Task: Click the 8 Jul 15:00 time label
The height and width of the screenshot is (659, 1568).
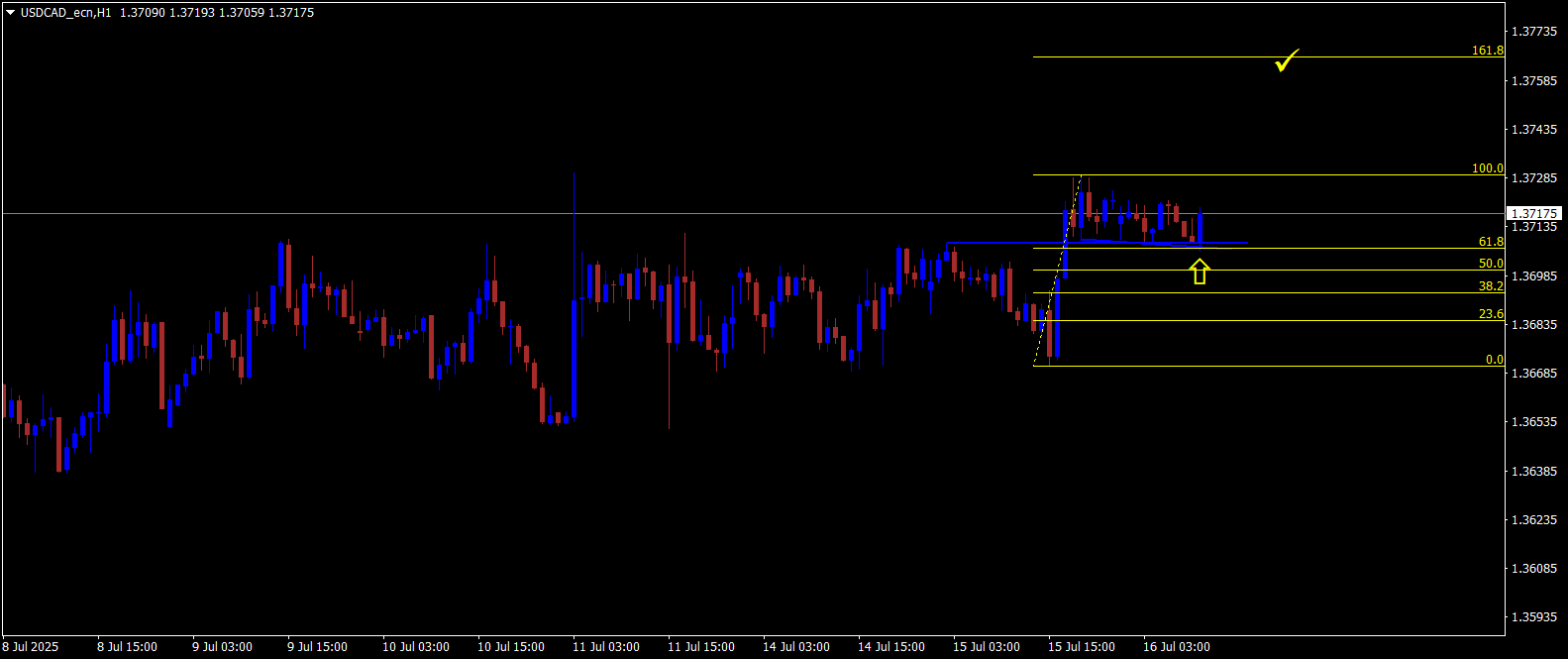Action: 127,647
